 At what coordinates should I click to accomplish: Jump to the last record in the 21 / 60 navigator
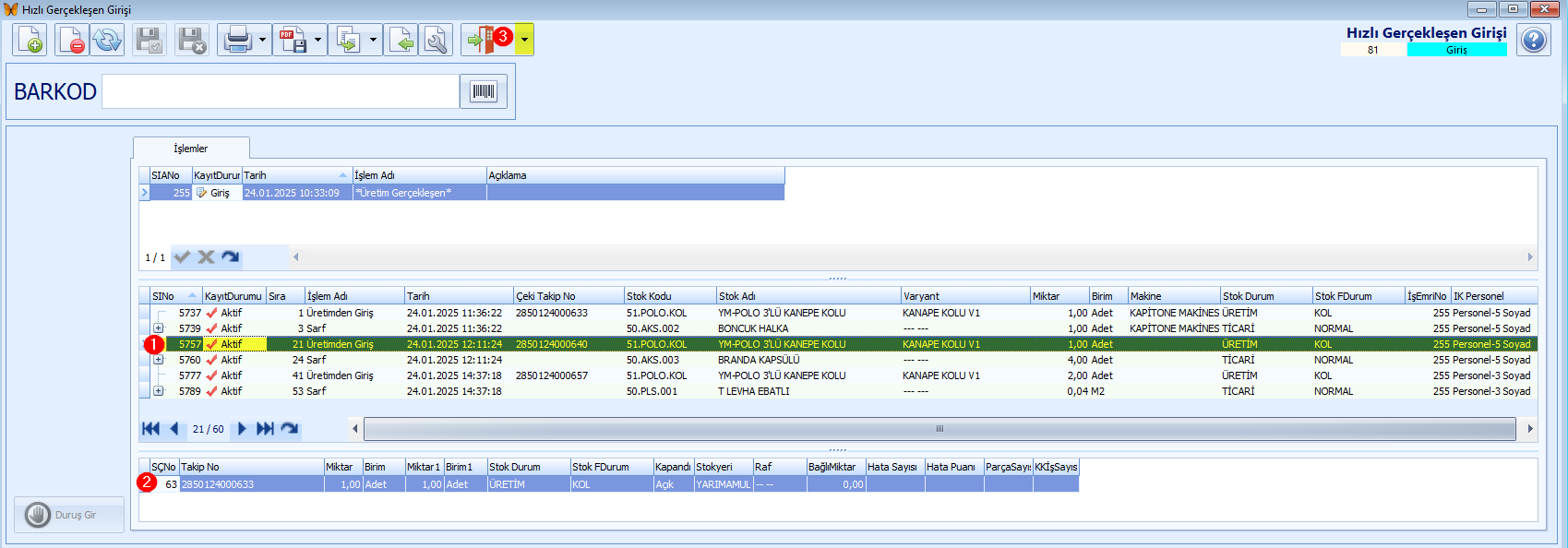coord(265,429)
